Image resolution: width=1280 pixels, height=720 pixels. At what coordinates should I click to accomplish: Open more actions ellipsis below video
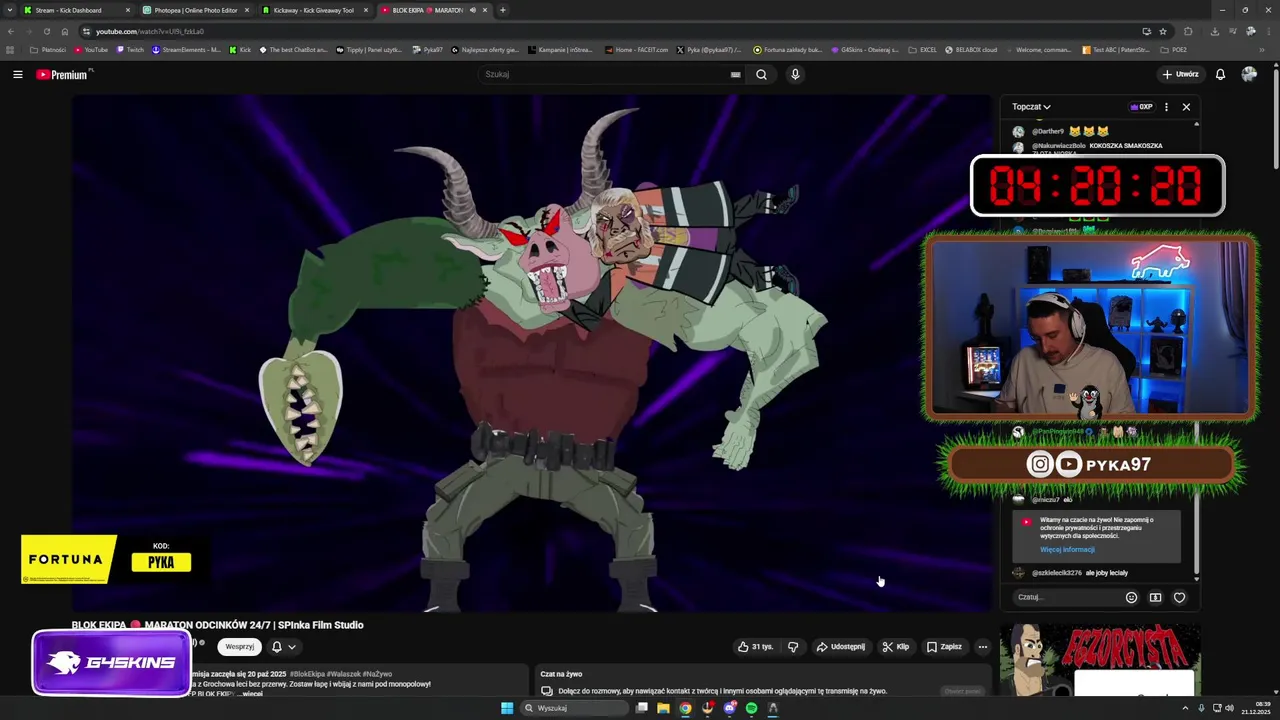(982, 646)
